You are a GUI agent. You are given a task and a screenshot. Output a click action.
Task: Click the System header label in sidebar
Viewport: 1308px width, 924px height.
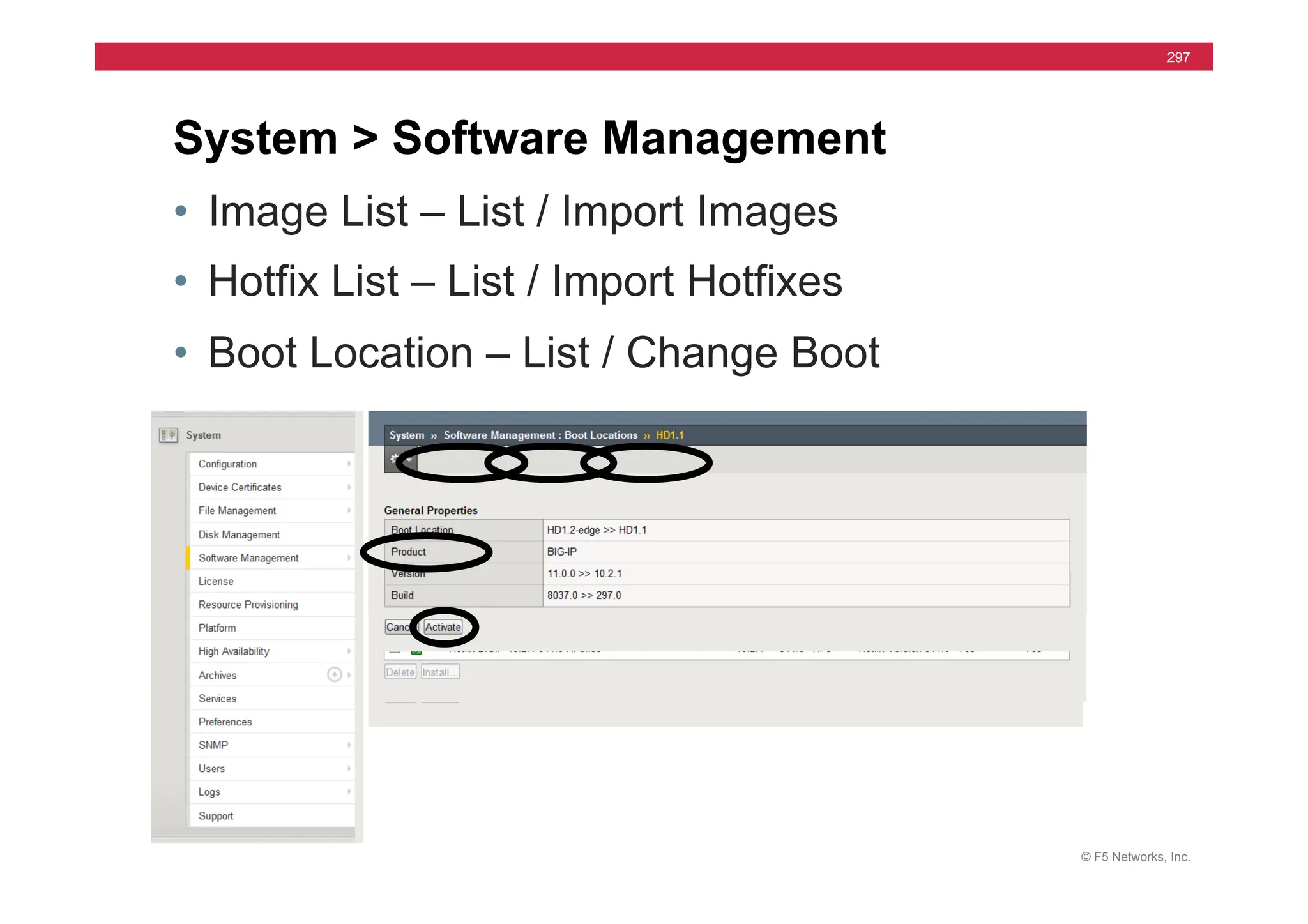(x=204, y=435)
